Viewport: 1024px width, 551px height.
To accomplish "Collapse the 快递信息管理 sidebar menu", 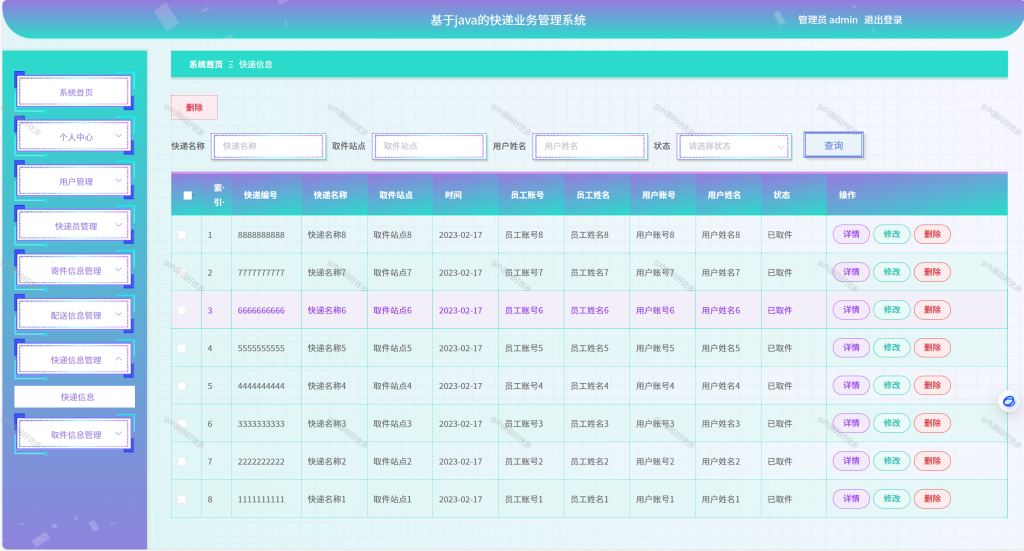I will pyautogui.click(x=74, y=359).
